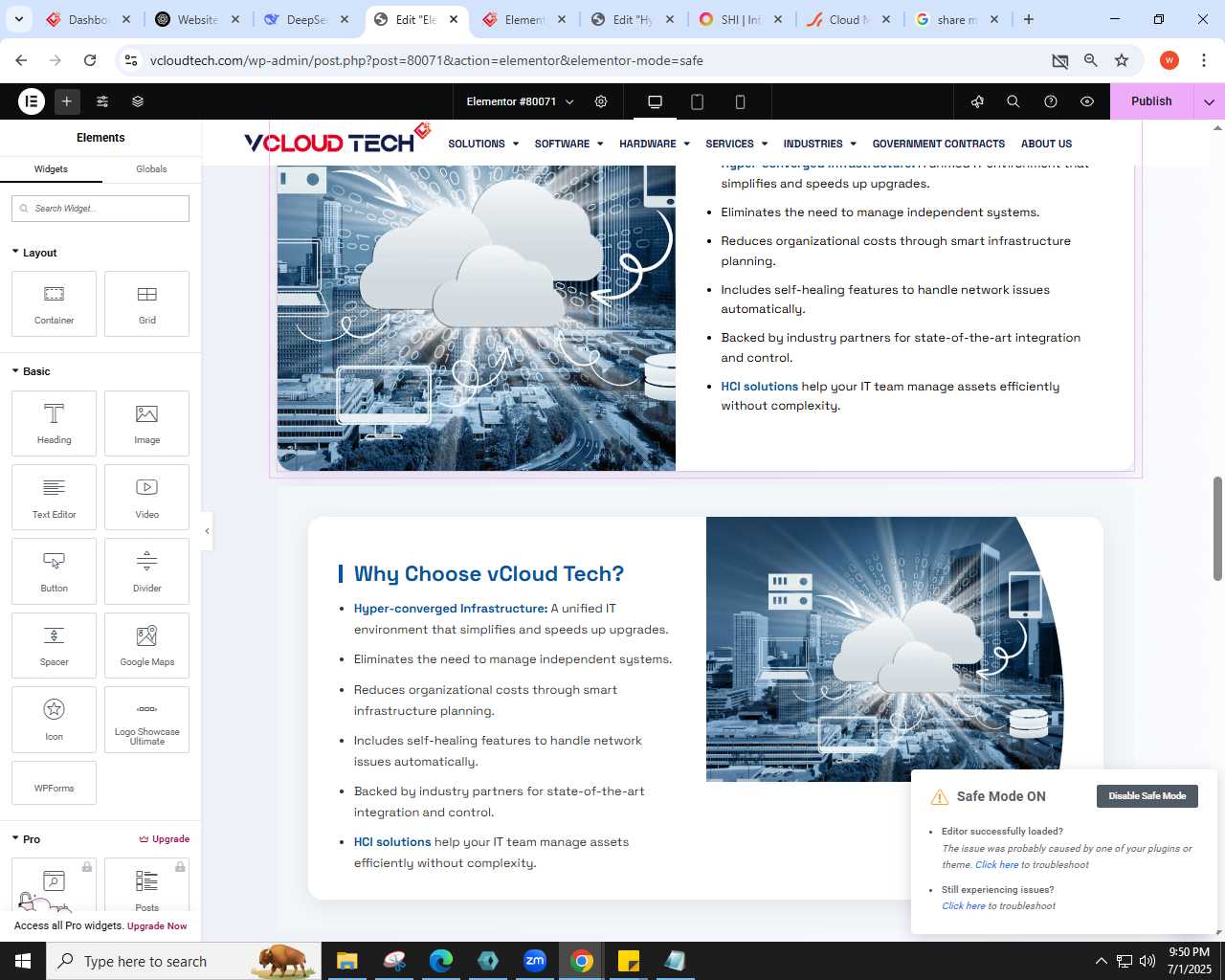The height and width of the screenshot is (980, 1225).
Task: Open ABOUT US menu item
Action: tap(1046, 144)
